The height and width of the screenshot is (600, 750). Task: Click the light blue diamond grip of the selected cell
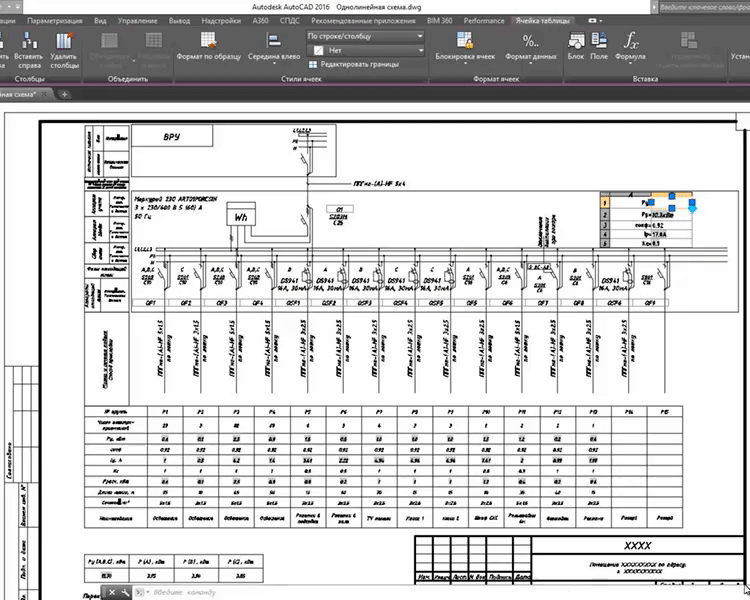pyautogui.click(x=692, y=208)
